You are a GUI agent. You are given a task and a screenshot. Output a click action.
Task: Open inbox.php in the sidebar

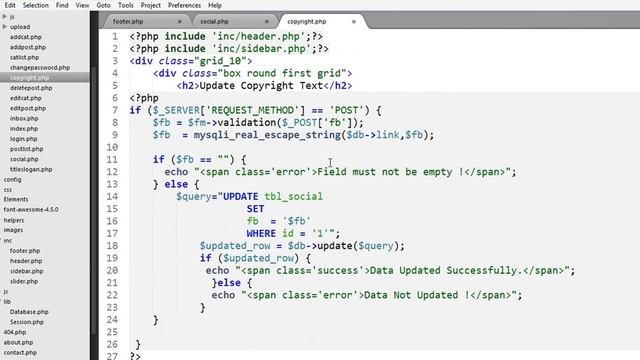coord(24,118)
